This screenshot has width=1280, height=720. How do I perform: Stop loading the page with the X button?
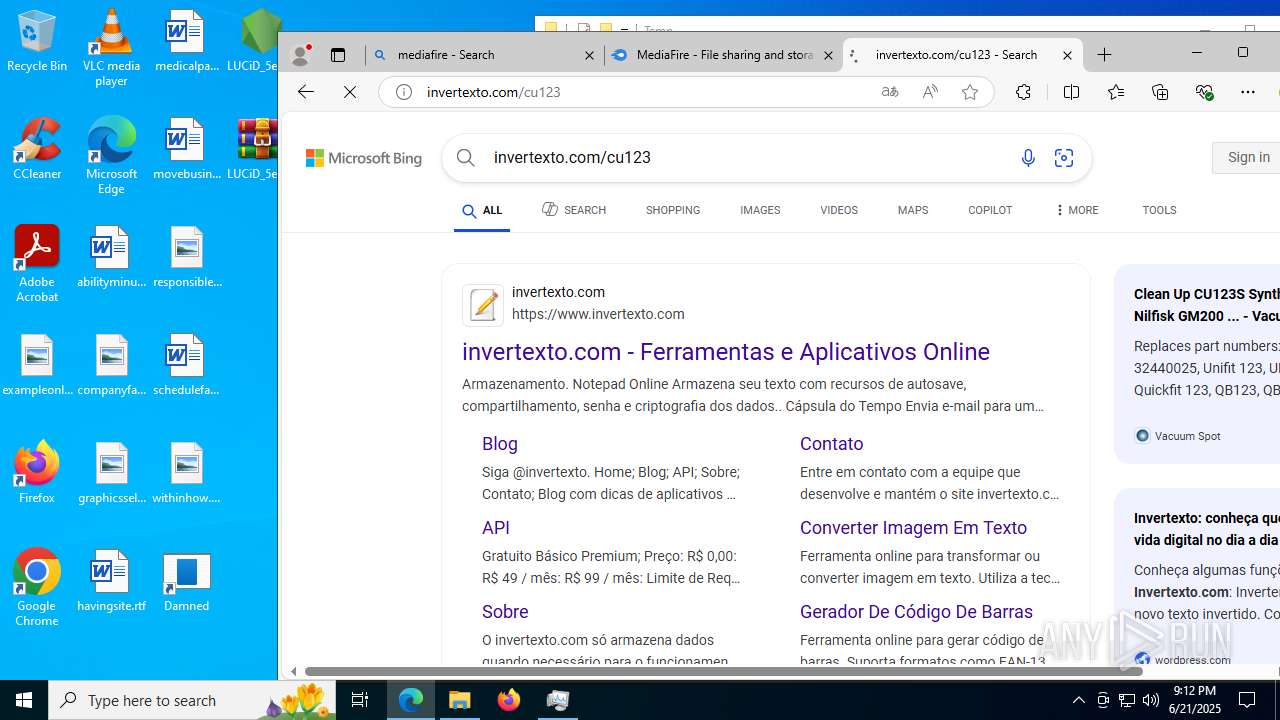(350, 92)
